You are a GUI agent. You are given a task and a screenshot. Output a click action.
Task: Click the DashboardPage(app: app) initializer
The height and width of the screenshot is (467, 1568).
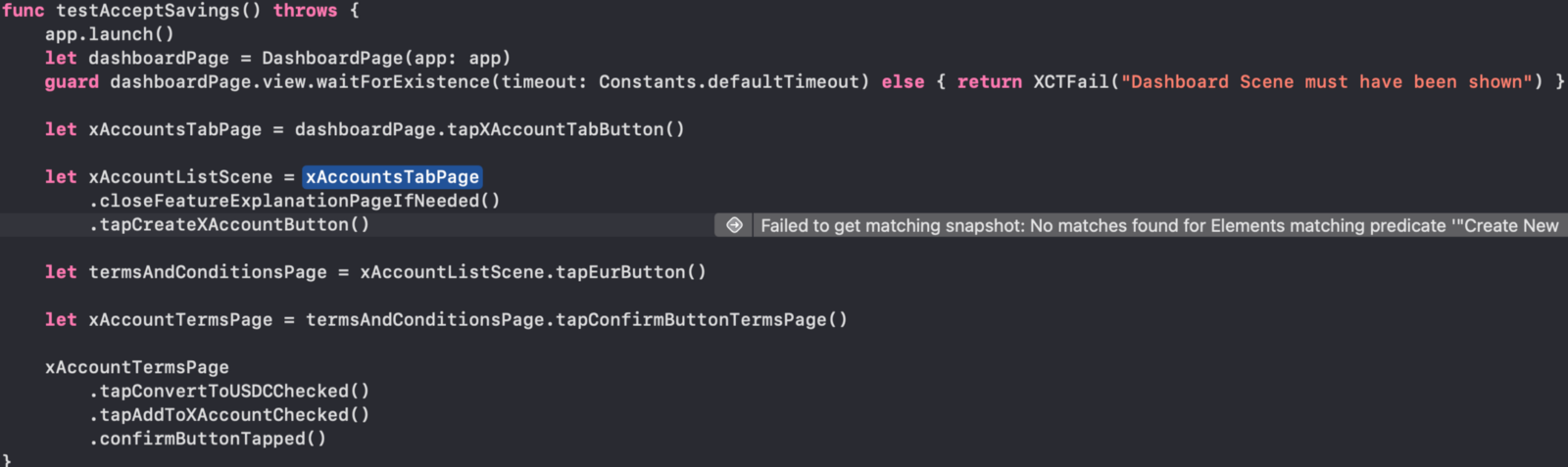[x=385, y=58]
